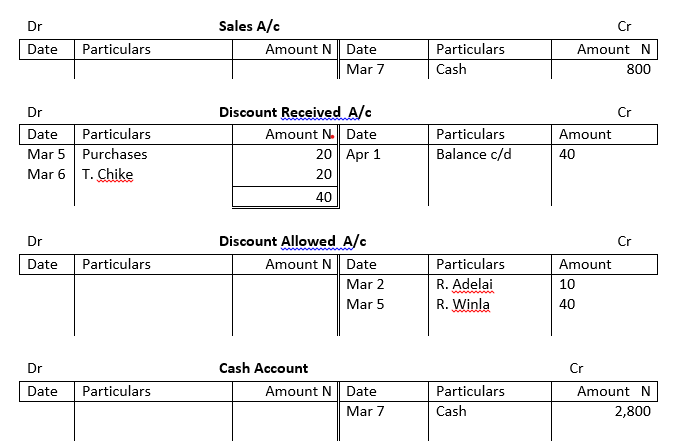Select the amount 10 beside R. Adelai
Image resolution: width=686 pixels, height=448 pixels.
(567, 284)
